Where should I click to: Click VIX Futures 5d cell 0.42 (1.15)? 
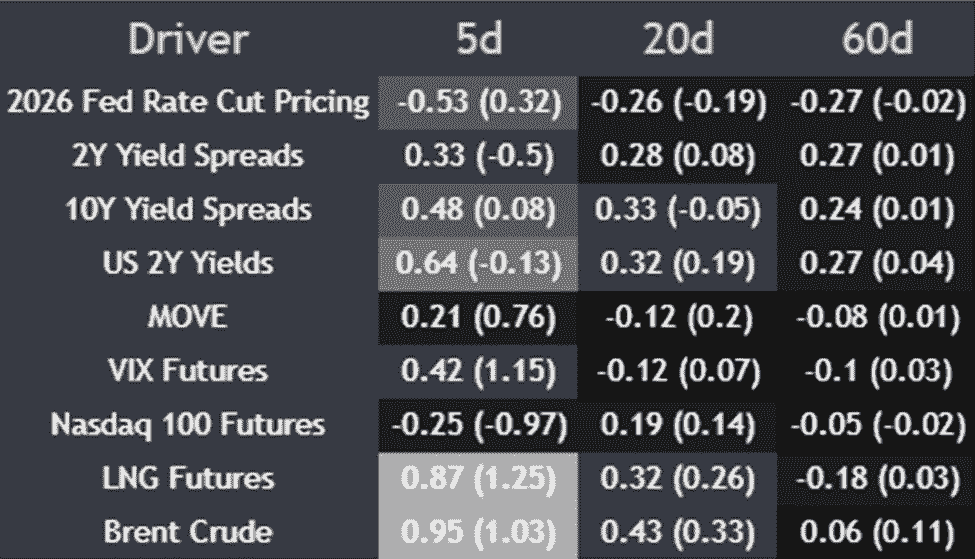click(x=478, y=371)
